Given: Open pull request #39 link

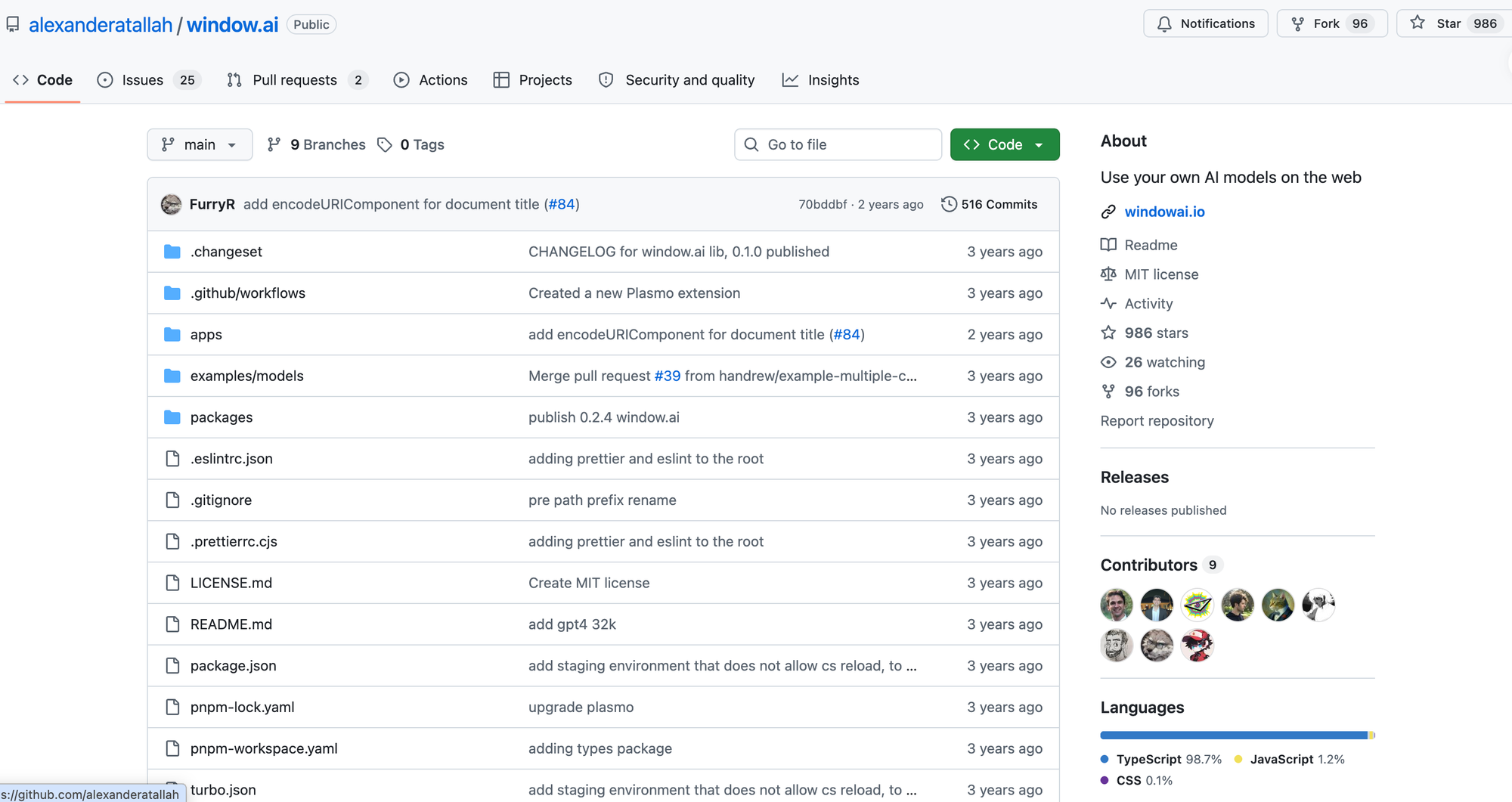Looking at the screenshot, I should point(668,376).
